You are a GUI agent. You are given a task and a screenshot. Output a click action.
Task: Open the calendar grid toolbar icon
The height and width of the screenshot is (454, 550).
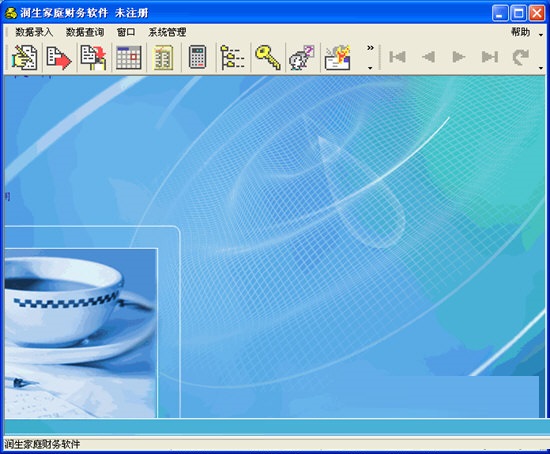(129, 57)
